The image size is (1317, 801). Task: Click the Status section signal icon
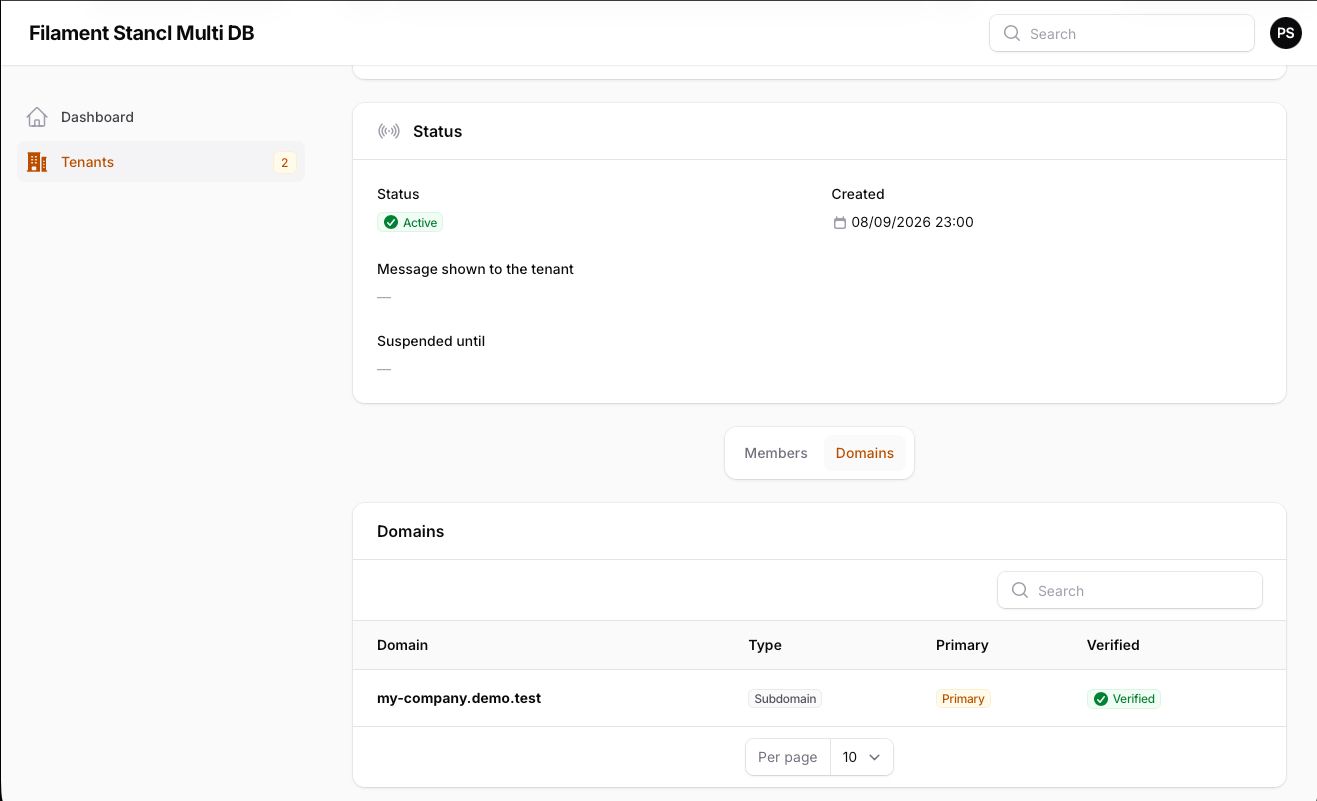tap(389, 131)
